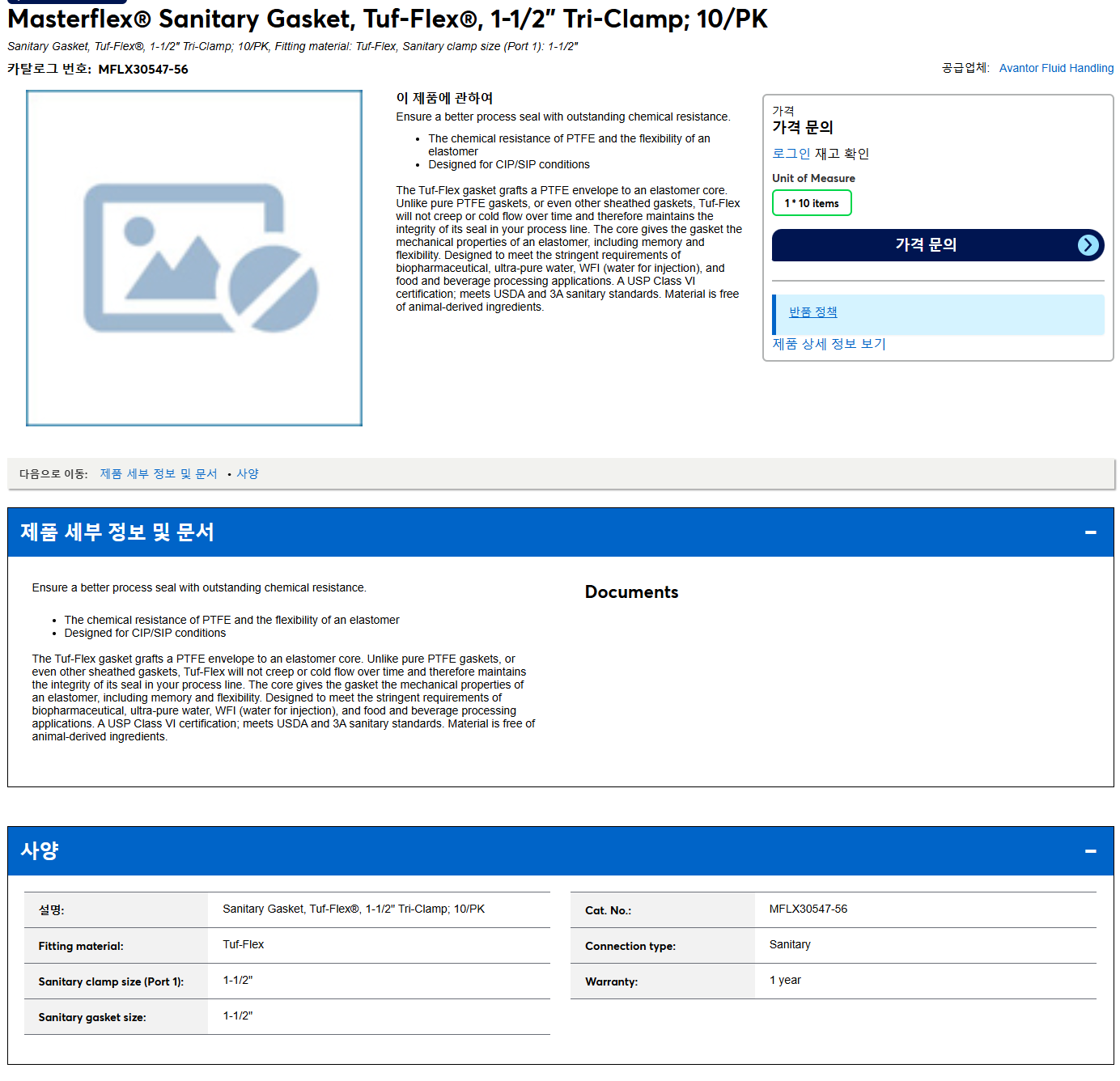Click the arrow icon on the 가격 문의 button
The width and height of the screenshot is (1120, 1081).
1088,245
